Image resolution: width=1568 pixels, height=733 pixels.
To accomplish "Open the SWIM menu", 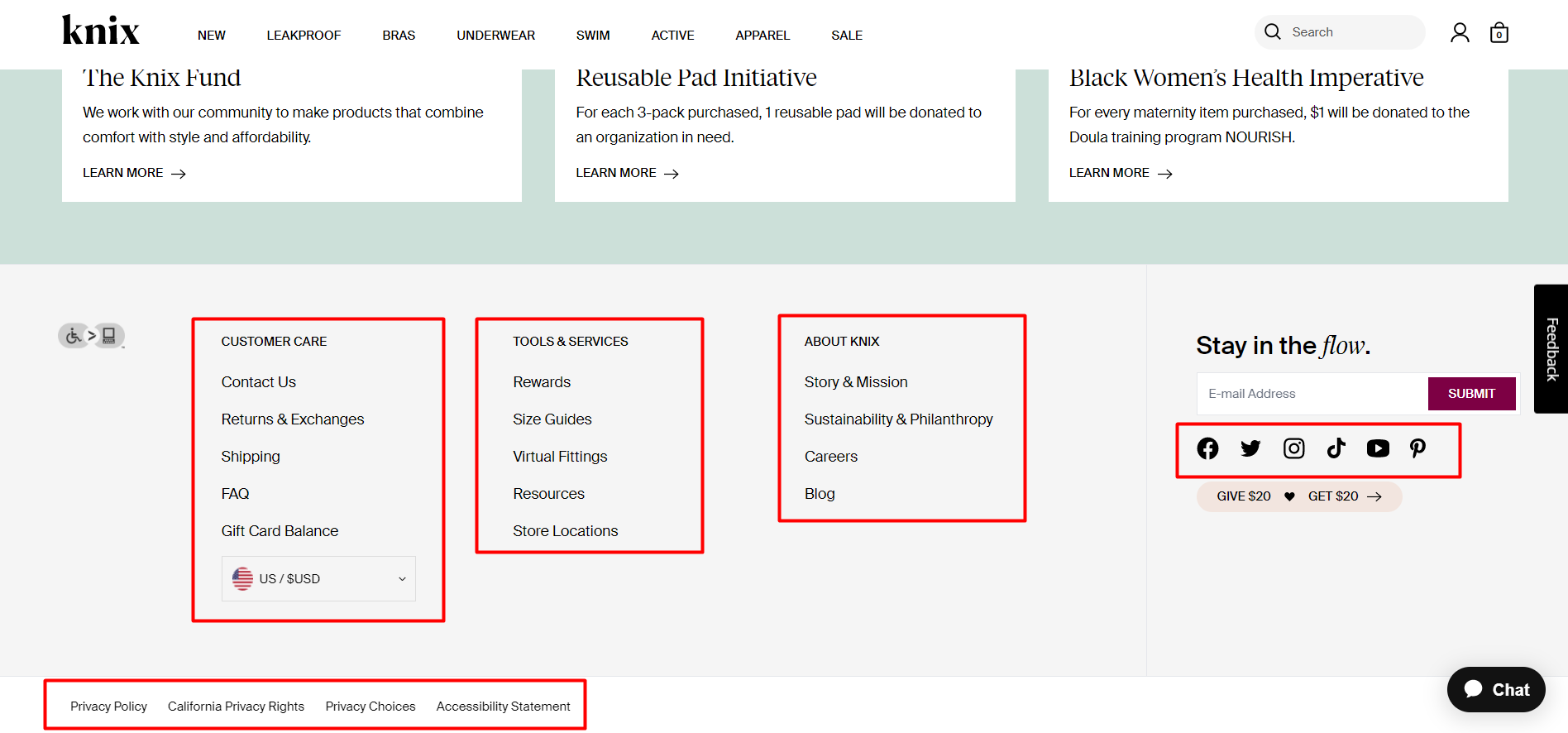I will 593,35.
